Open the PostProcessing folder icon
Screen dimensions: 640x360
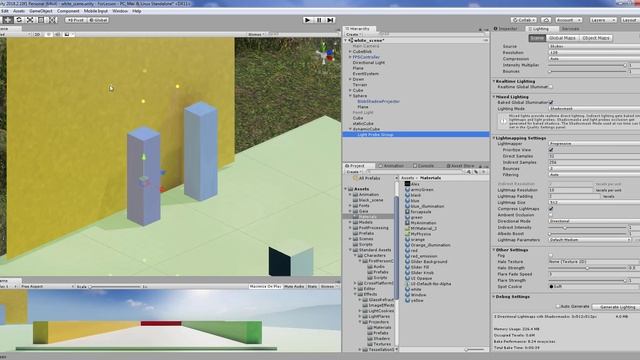(355, 228)
